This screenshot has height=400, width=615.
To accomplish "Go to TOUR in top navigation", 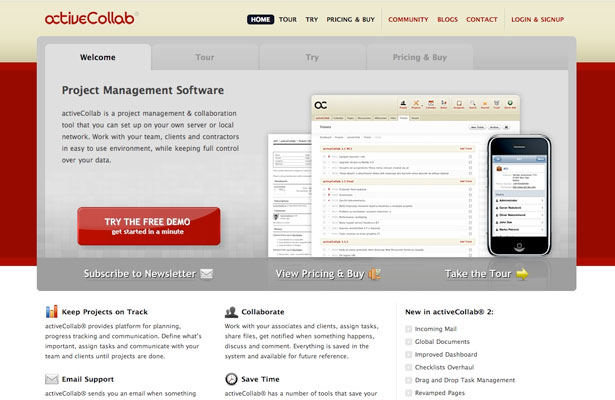I will [287, 19].
